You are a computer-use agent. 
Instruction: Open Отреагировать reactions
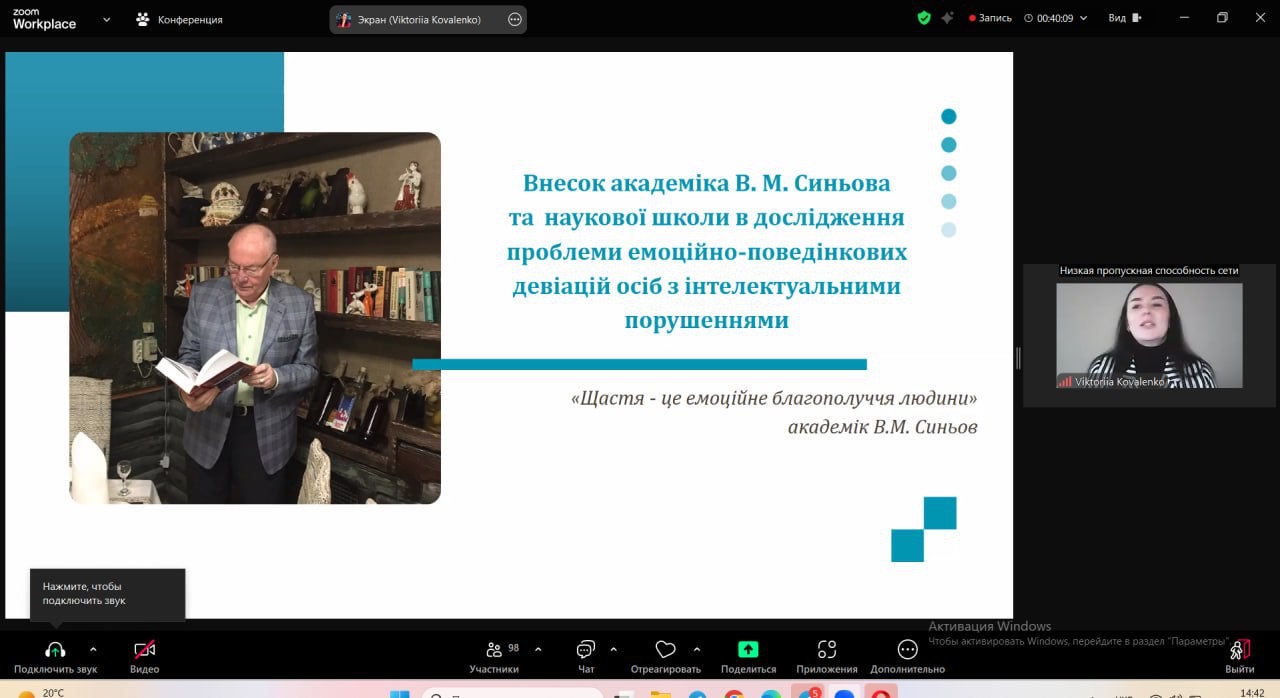tap(665, 656)
